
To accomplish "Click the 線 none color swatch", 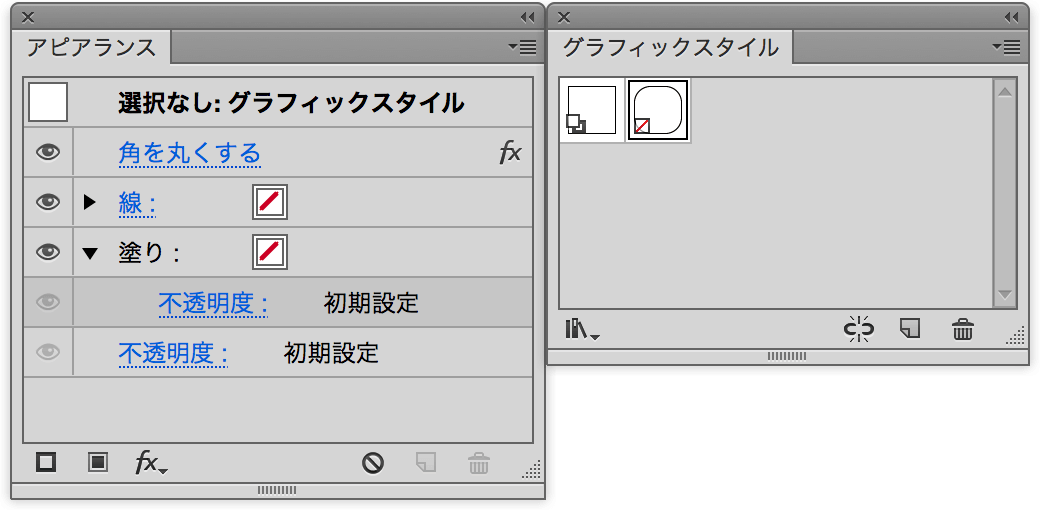I will [x=270, y=202].
